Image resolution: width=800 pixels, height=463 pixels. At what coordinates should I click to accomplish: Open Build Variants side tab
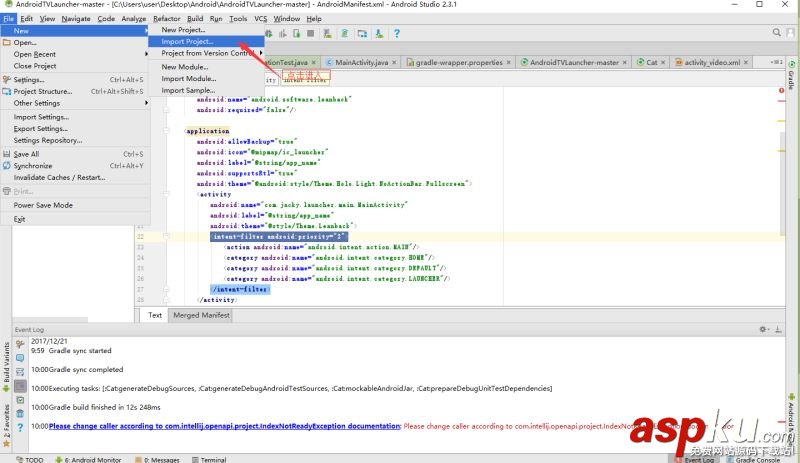click(x=6, y=366)
